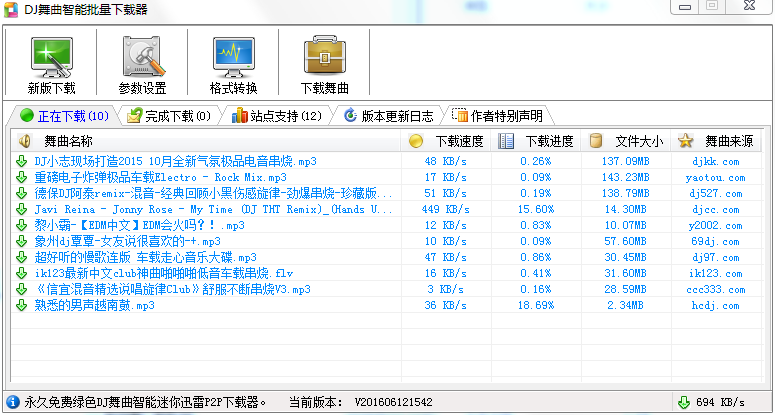Switch to the 完成下载 (0) tab
Image resolution: width=775 pixels, height=415 pixels.
(169, 116)
